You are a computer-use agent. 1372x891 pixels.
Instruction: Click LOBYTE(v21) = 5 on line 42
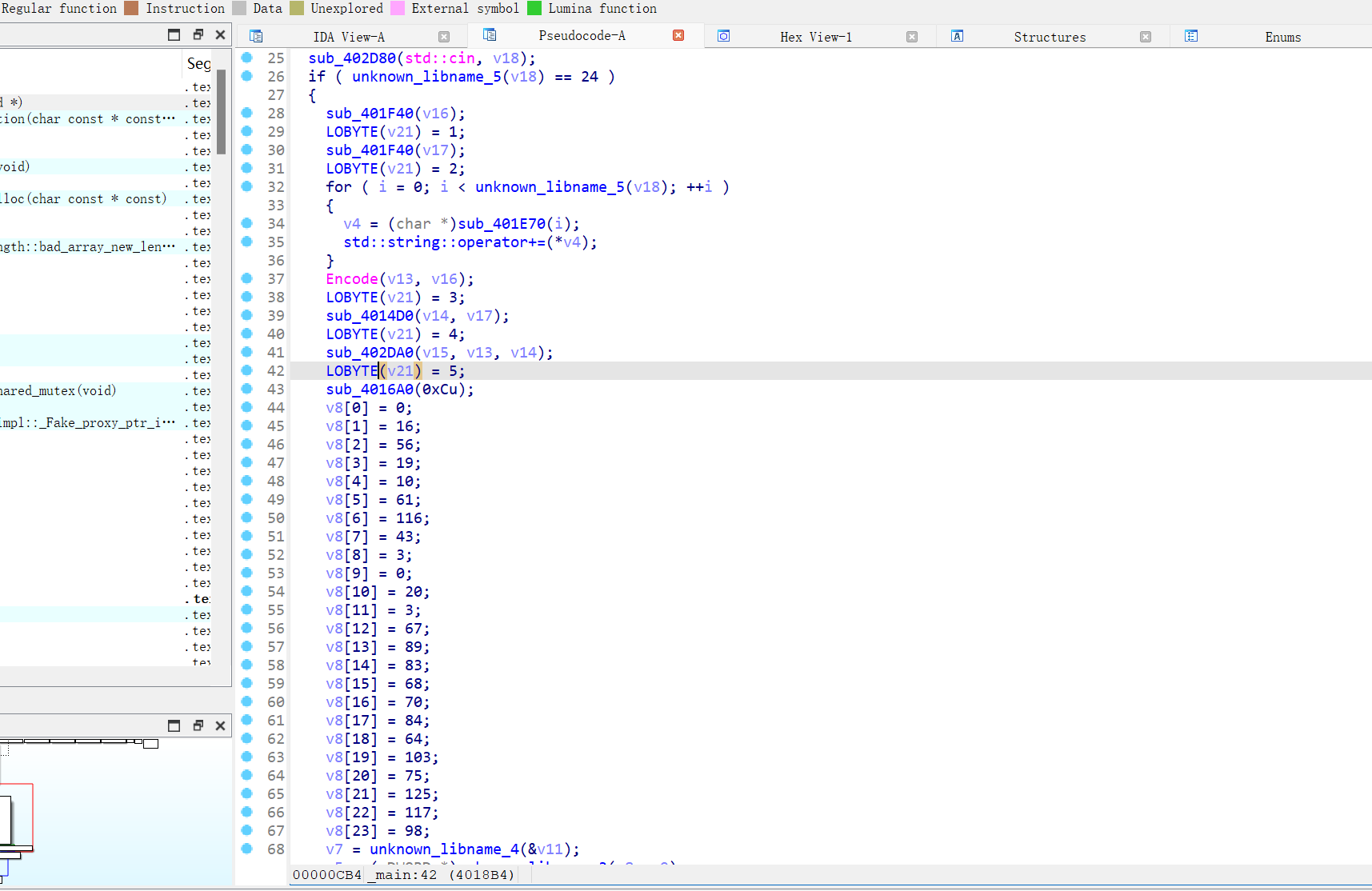(395, 370)
